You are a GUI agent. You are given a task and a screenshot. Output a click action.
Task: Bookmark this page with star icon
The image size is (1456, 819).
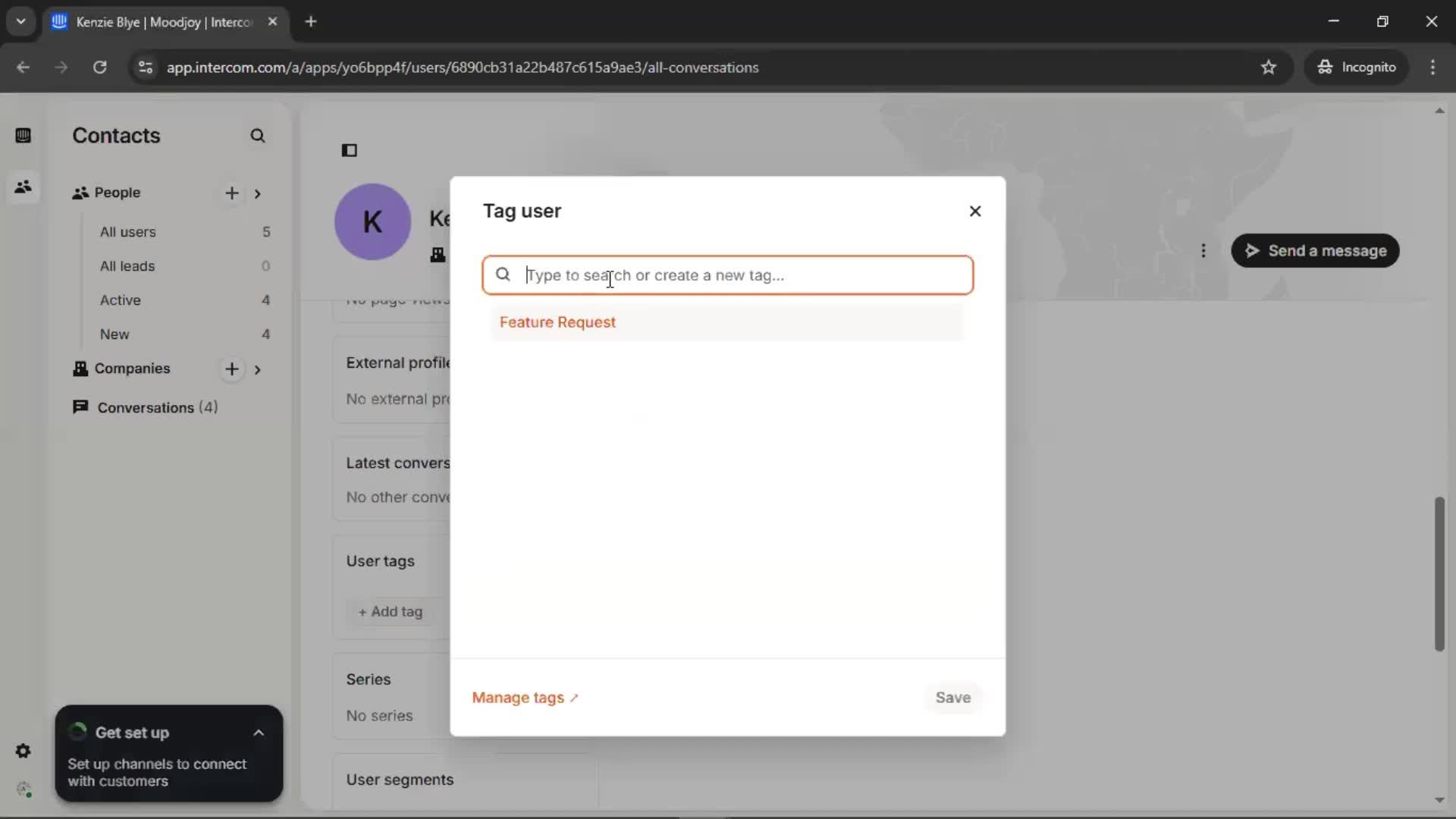[1269, 67]
